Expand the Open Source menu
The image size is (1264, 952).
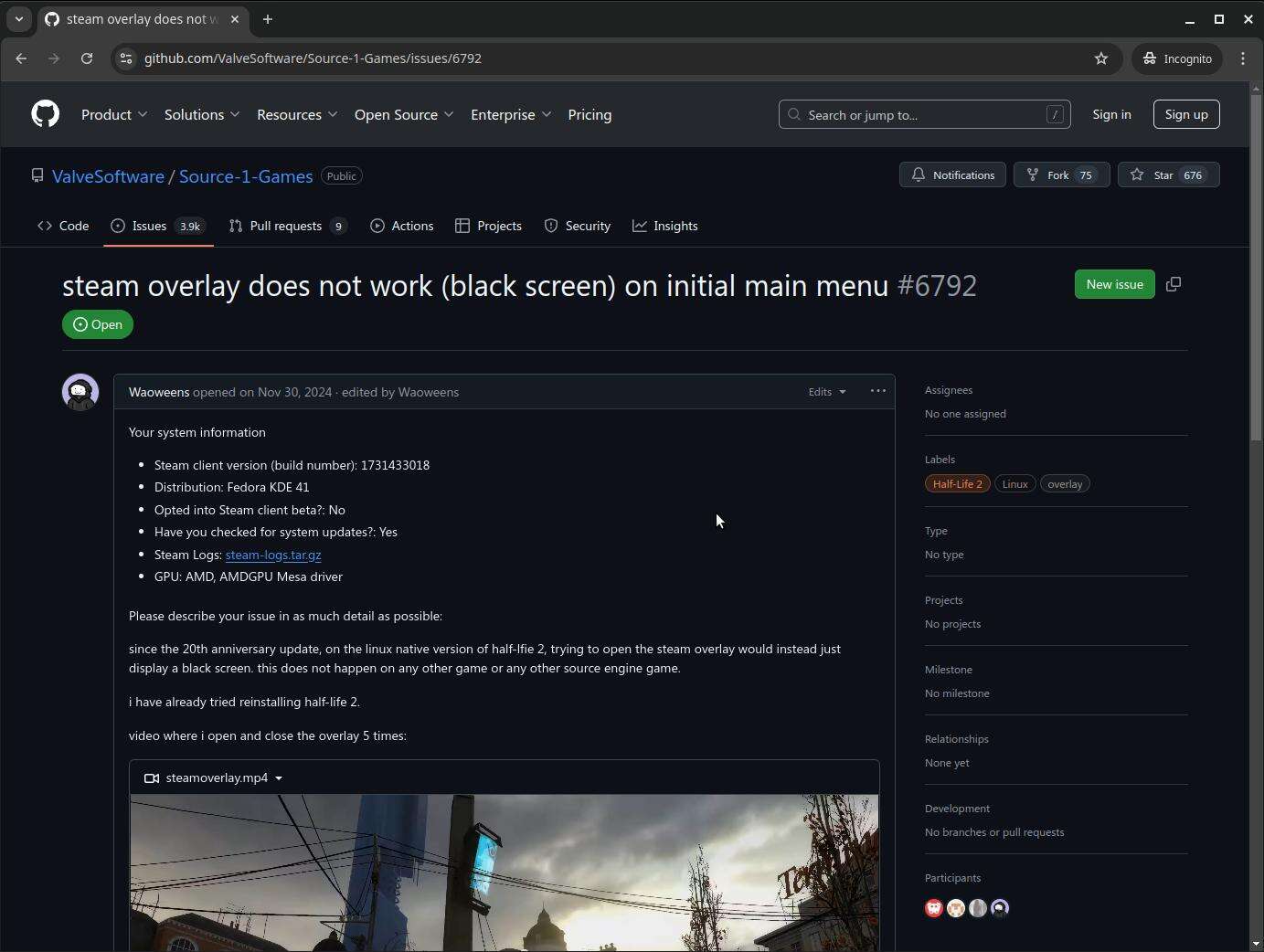click(403, 115)
